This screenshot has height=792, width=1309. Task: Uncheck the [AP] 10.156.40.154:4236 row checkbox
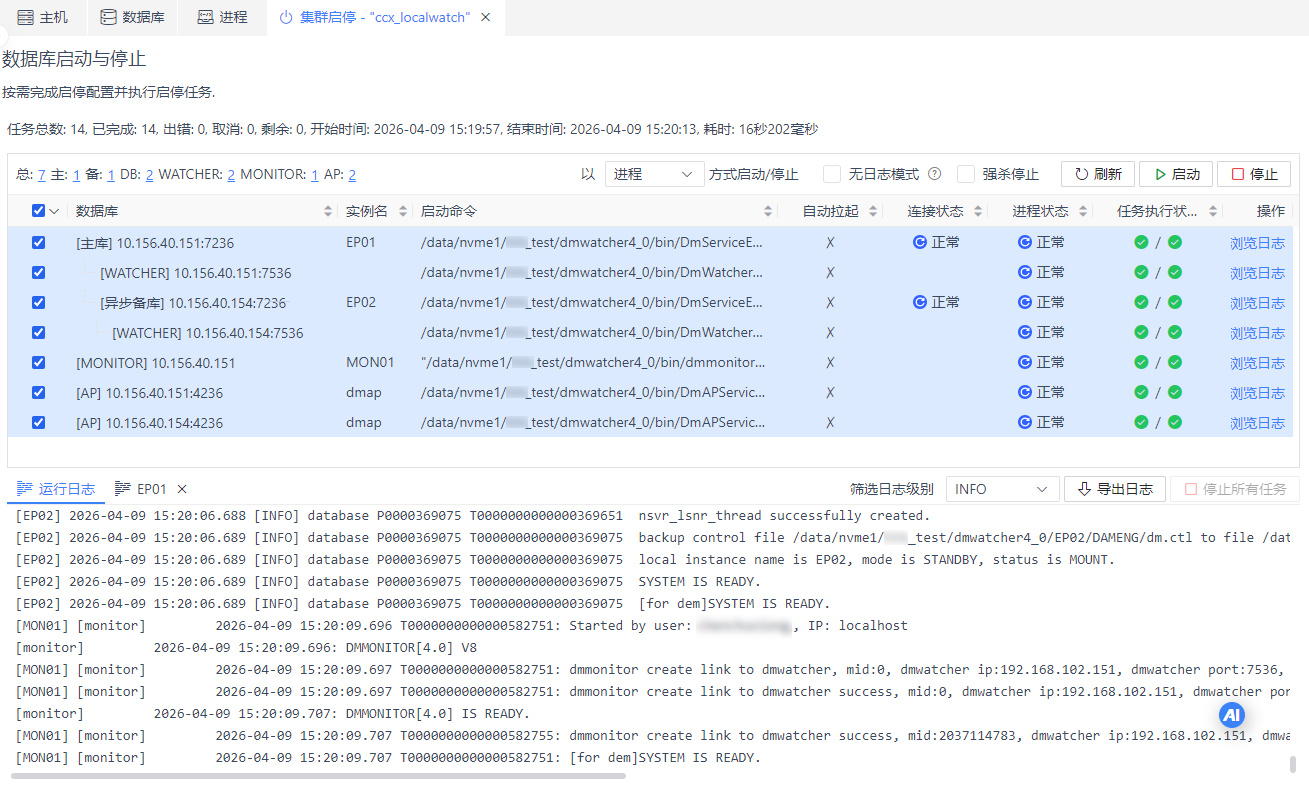coord(38,422)
